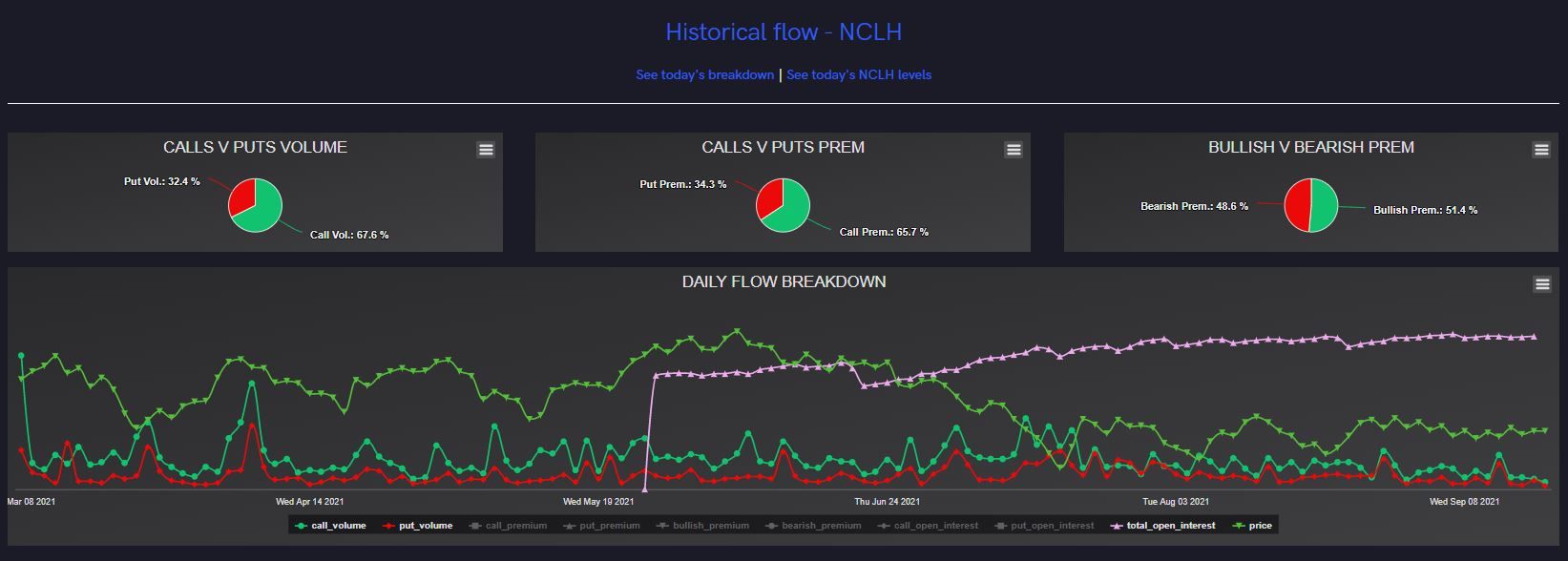Open See today's NCLH levels link
This screenshot has width=1568, height=561.
point(859,75)
